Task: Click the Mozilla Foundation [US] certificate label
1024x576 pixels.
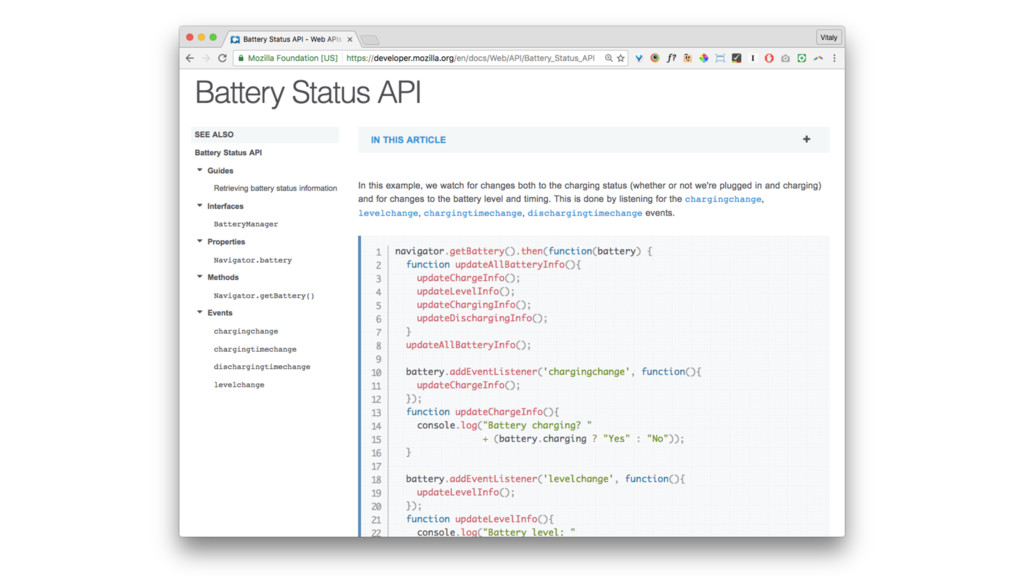Action: tap(293, 58)
